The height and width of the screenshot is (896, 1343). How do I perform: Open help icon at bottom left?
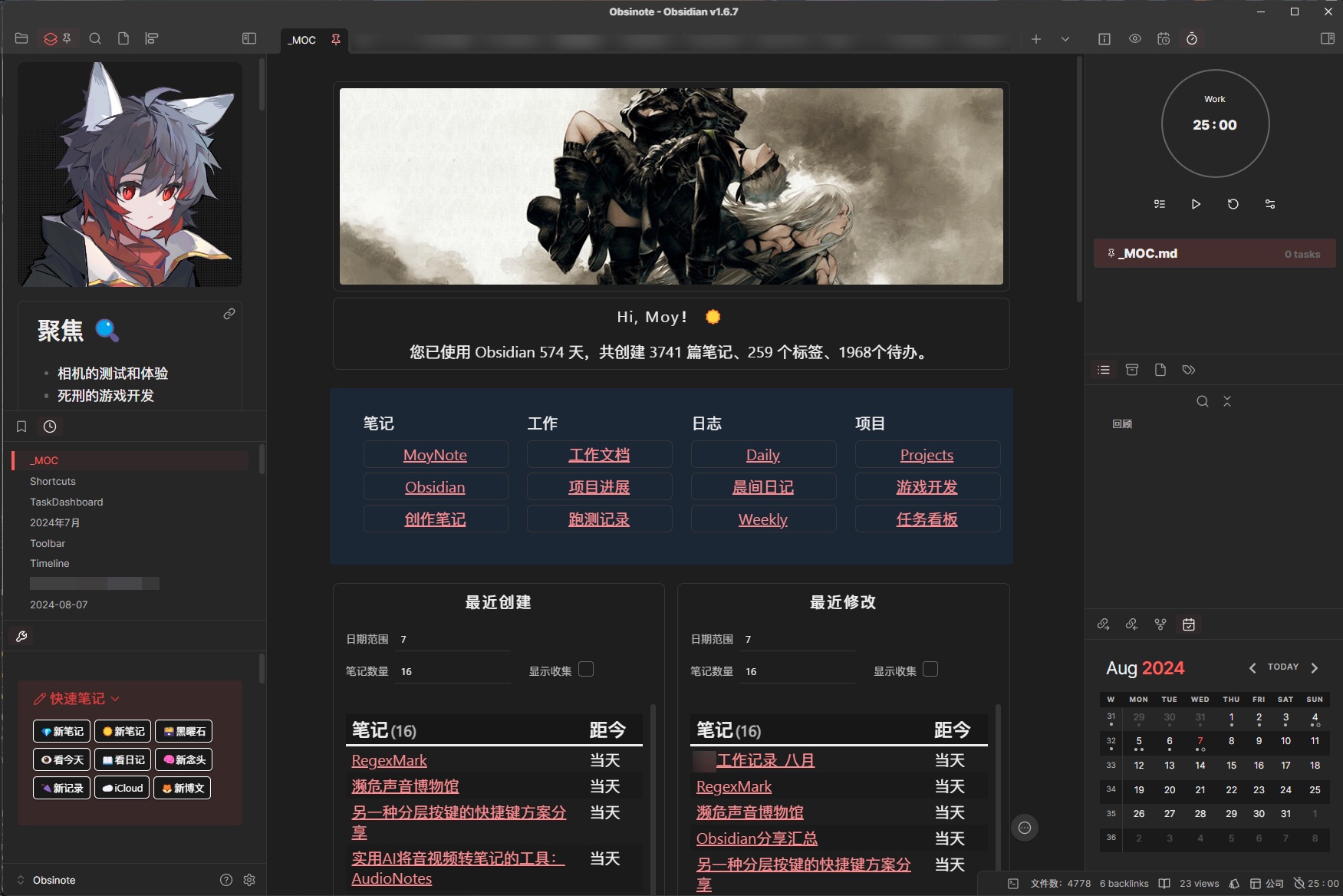pos(226,880)
